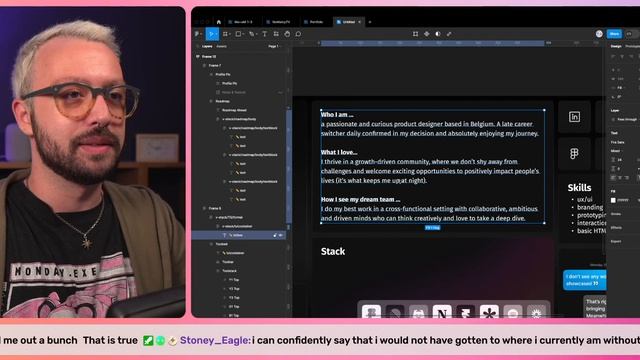Open a new tab with the plus button
This screenshot has height=360, width=640.
pyautogui.click(x=370, y=22)
